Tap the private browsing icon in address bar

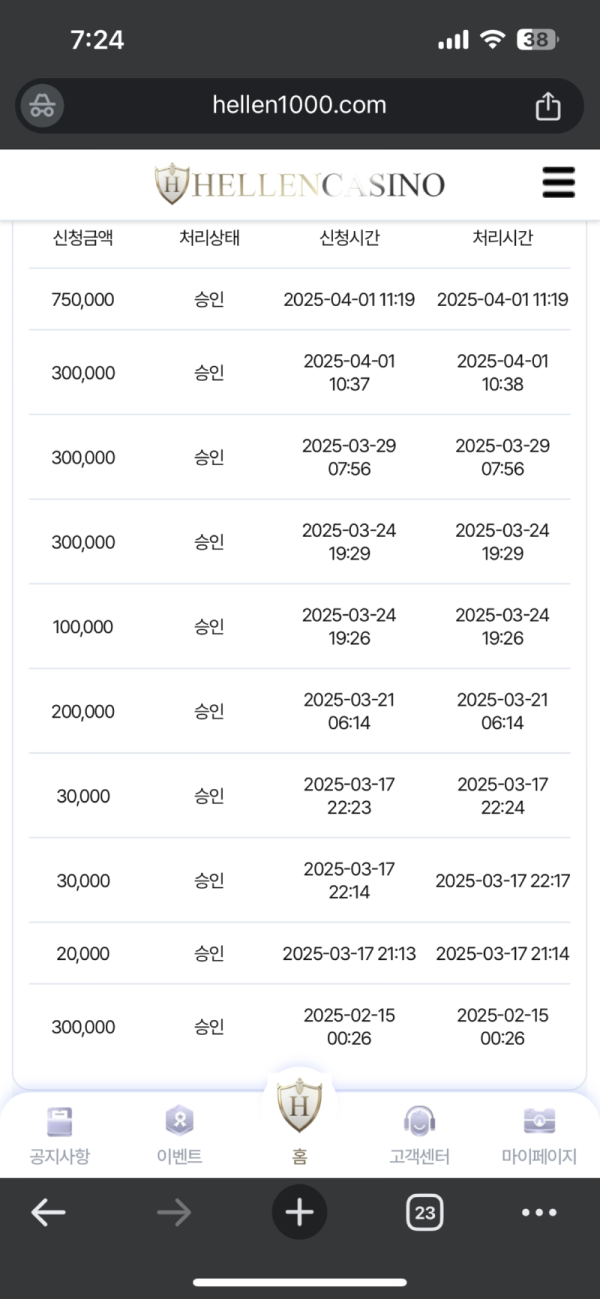coord(42,105)
